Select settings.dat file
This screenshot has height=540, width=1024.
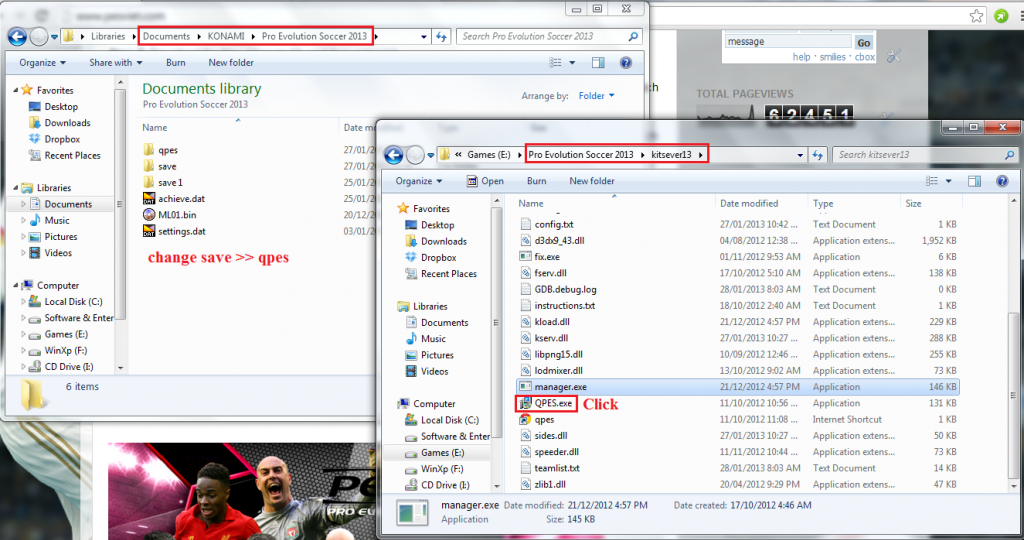coord(174,231)
